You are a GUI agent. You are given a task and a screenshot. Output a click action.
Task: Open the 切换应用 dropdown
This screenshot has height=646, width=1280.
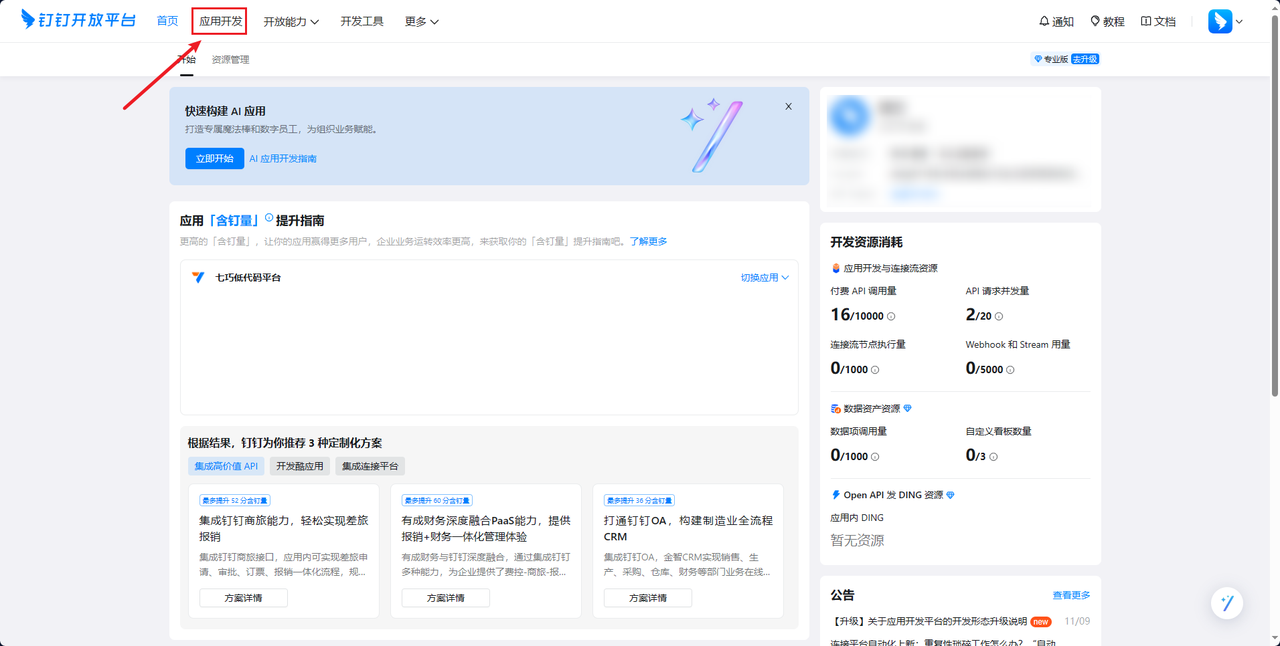click(764, 277)
